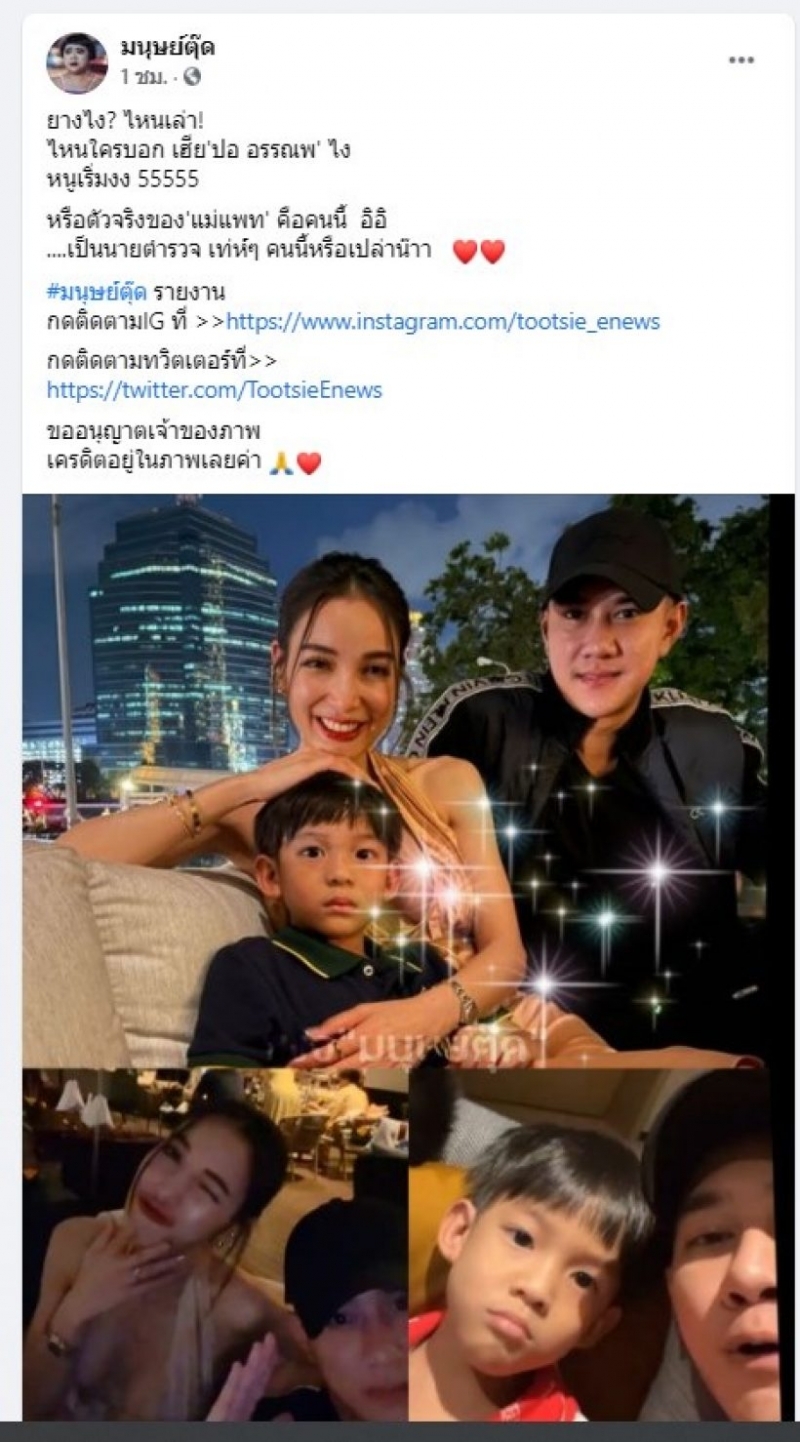
Task: Click the praying hands emoji in the post
Action: (281, 464)
